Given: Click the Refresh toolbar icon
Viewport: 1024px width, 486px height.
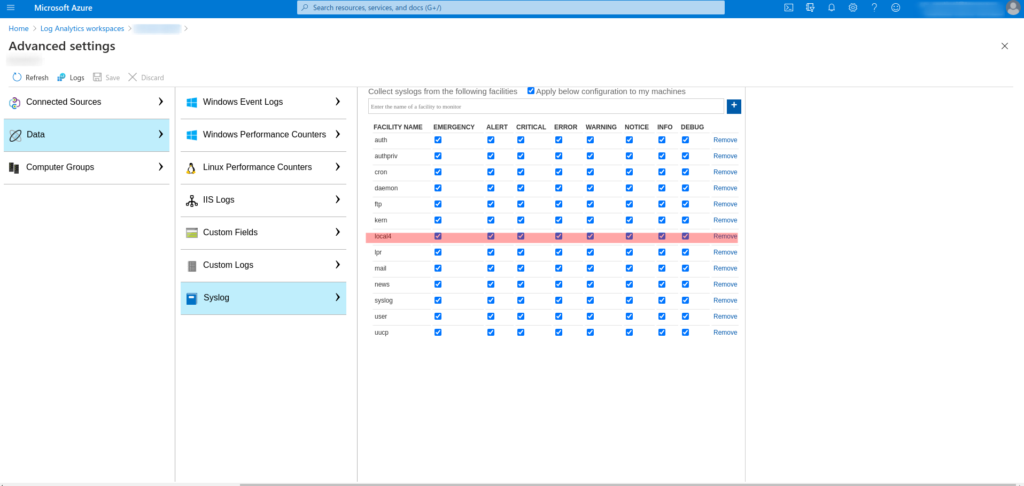Looking at the screenshot, I should coord(17,77).
